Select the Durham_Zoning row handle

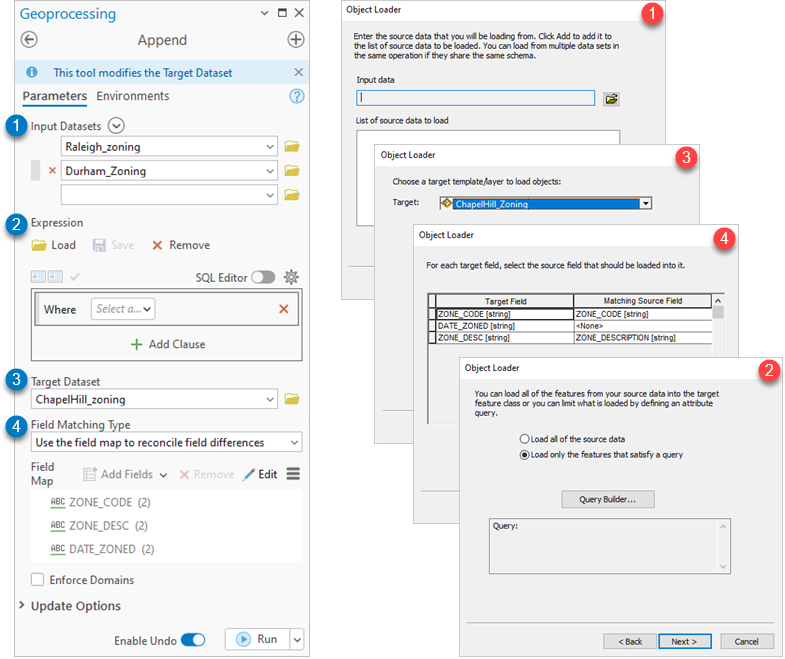(x=36, y=170)
